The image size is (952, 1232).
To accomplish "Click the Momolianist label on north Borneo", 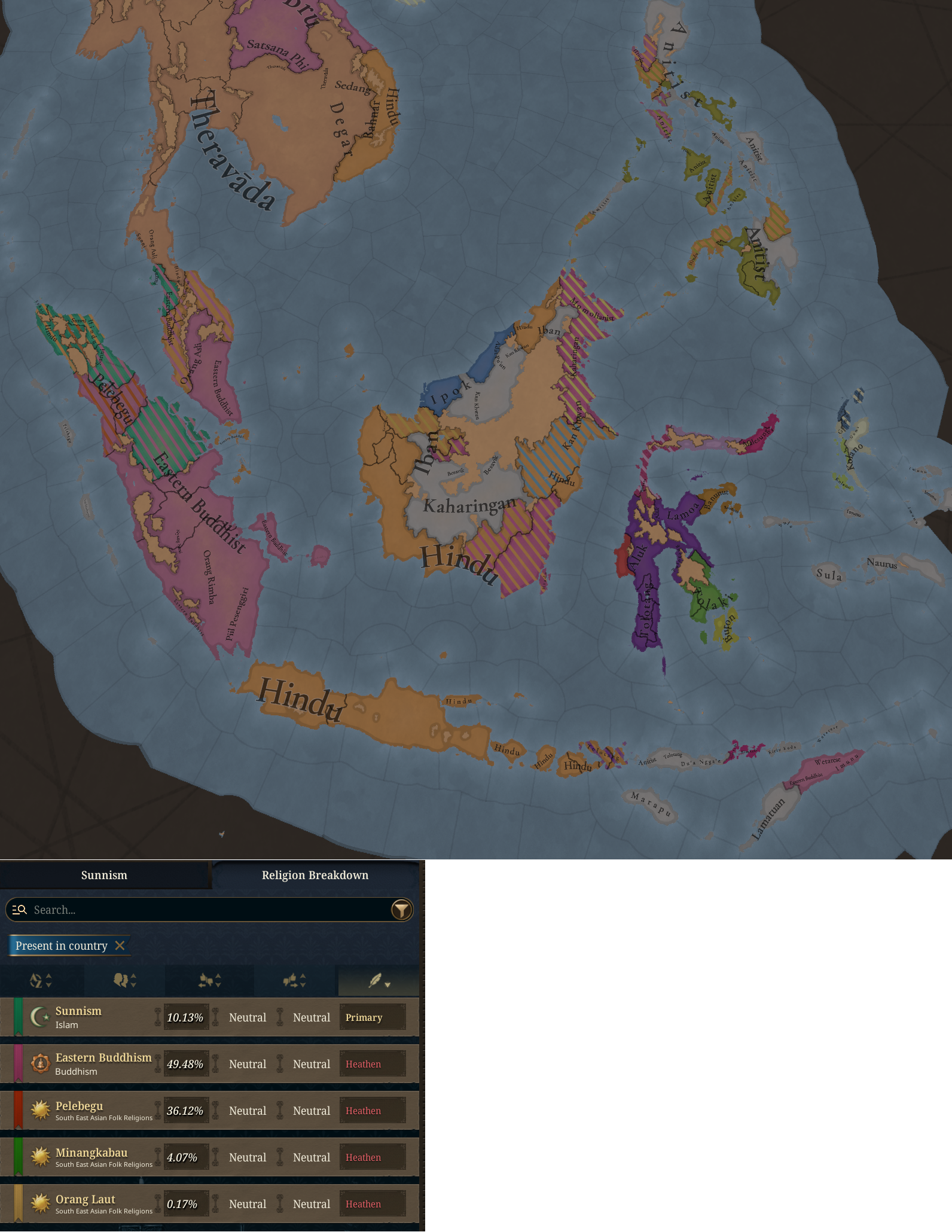I will pos(592,309).
